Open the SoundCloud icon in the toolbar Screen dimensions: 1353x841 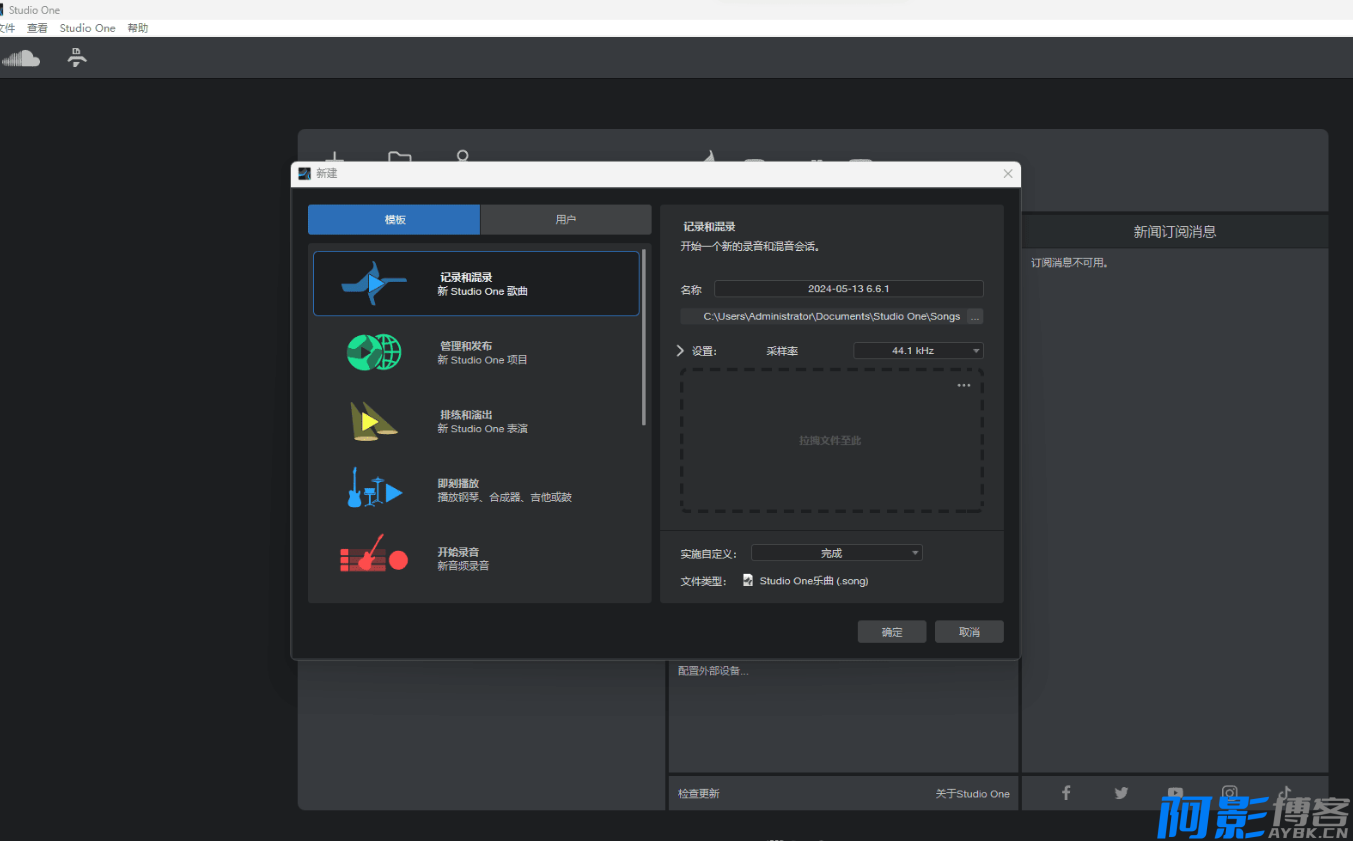pyautogui.click(x=20, y=58)
